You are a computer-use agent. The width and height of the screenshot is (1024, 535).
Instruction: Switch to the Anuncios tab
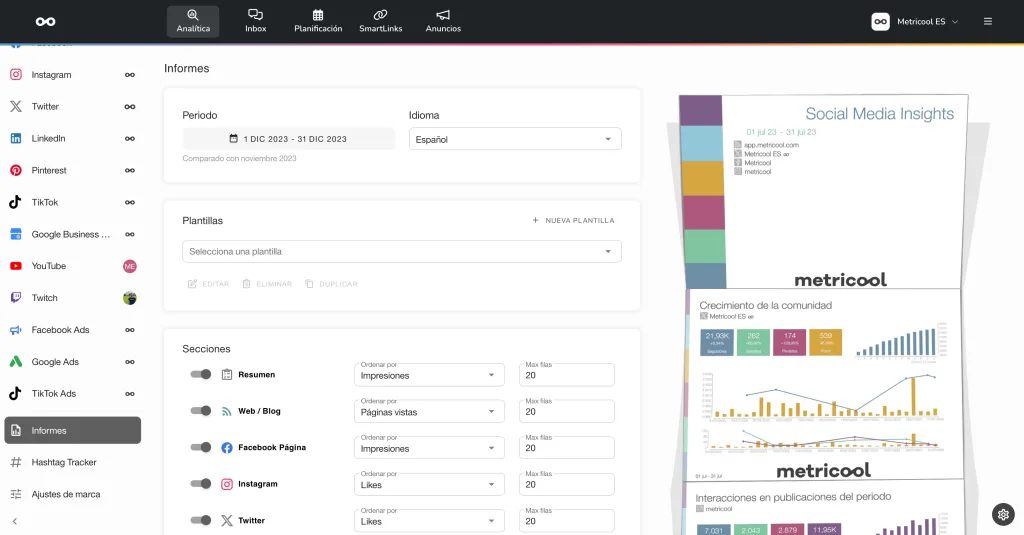tap(443, 22)
